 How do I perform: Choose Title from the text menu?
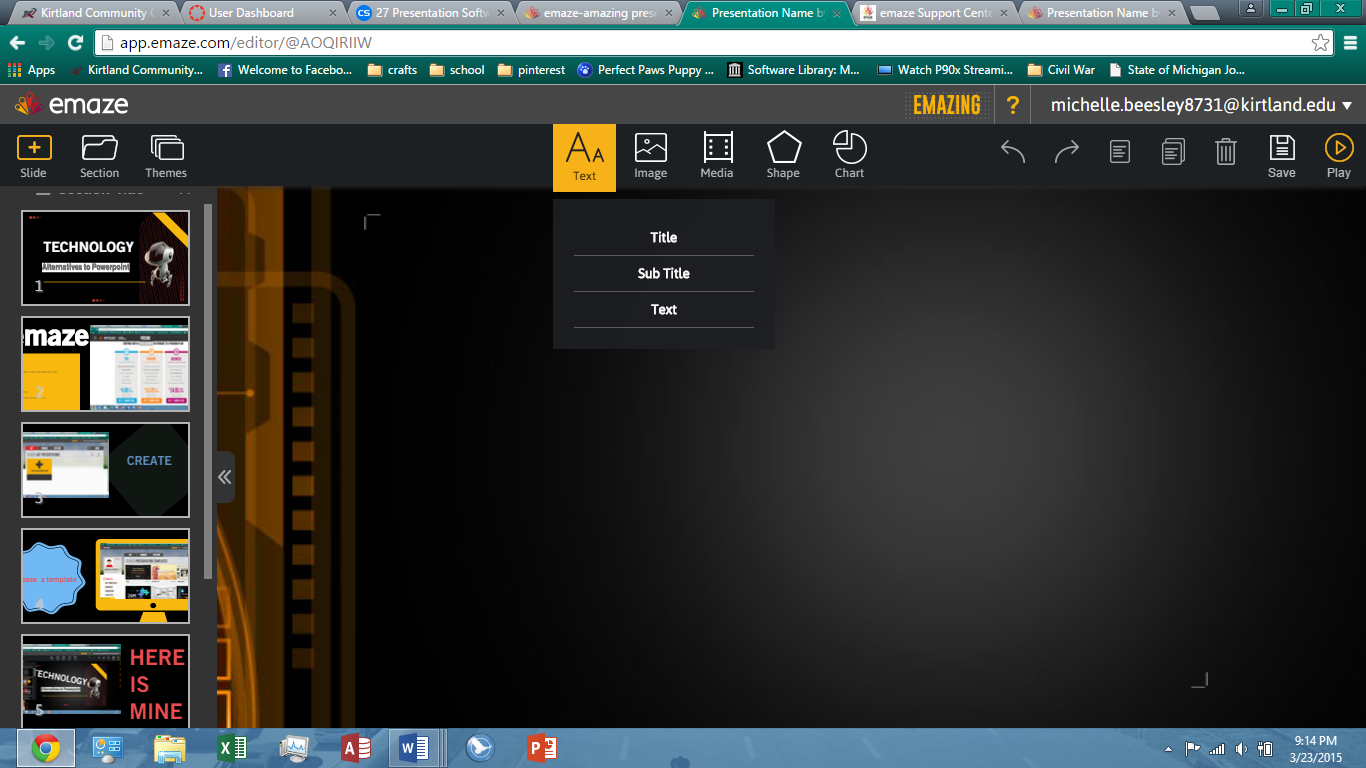tap(664, 237)
